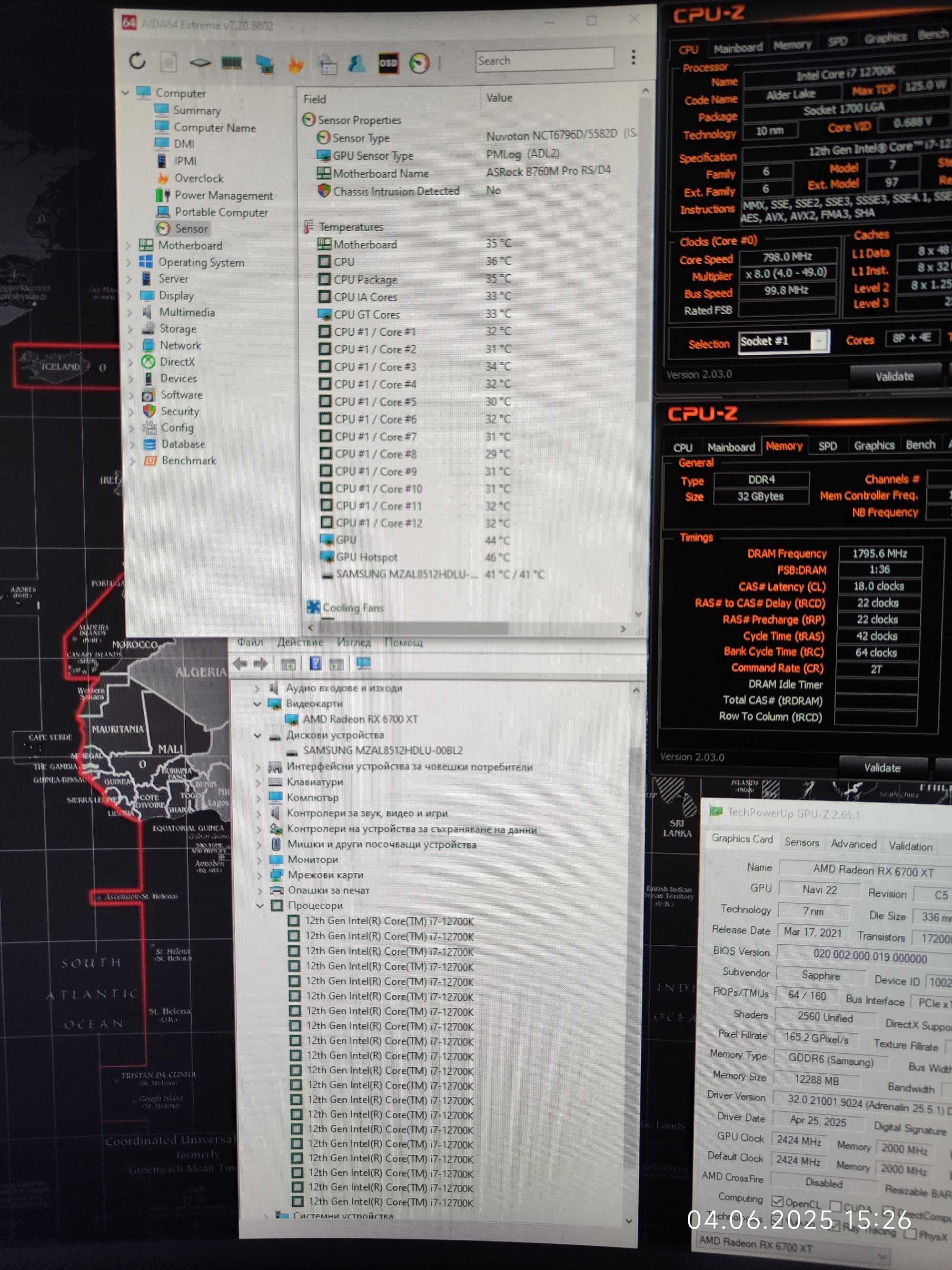Expand the Operating System node in AIDA64
The width and height of the screenshot is (952, 1270).
129,262
